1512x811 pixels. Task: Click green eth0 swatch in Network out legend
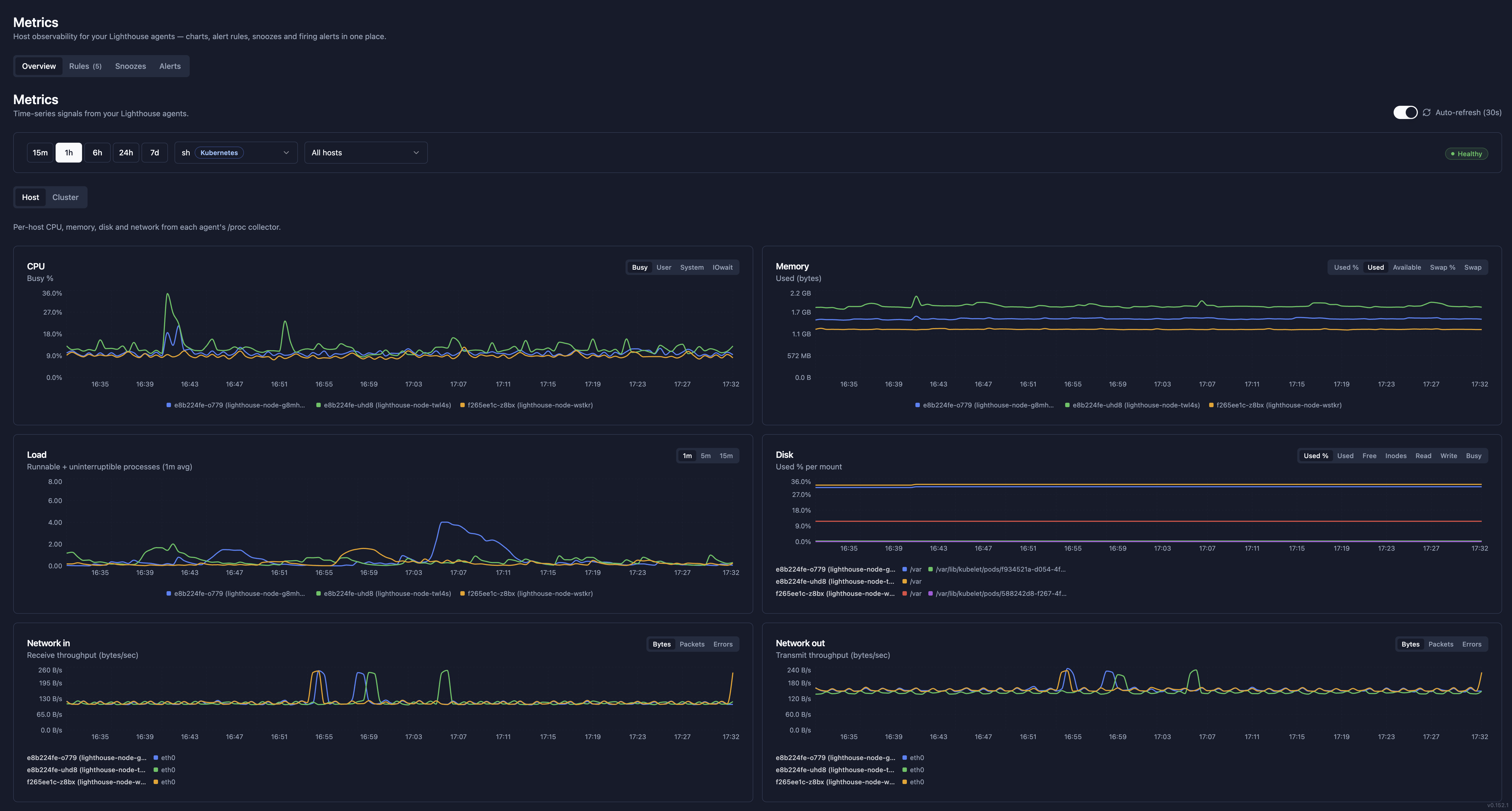coord(904,770)
